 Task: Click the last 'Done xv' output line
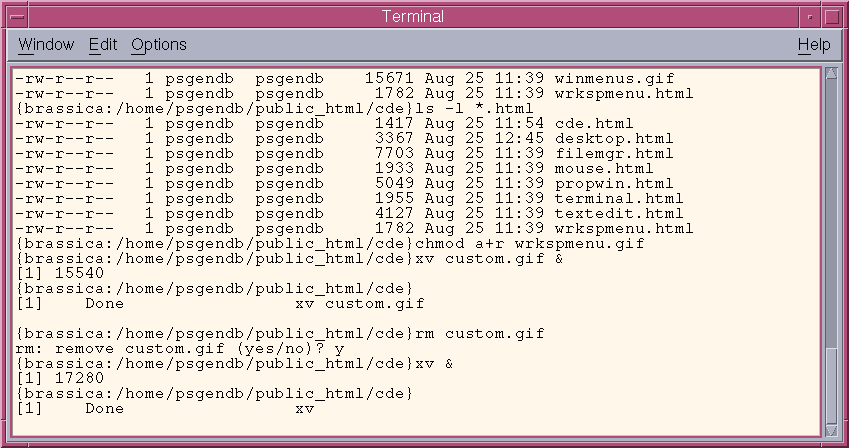click(166, 408)
